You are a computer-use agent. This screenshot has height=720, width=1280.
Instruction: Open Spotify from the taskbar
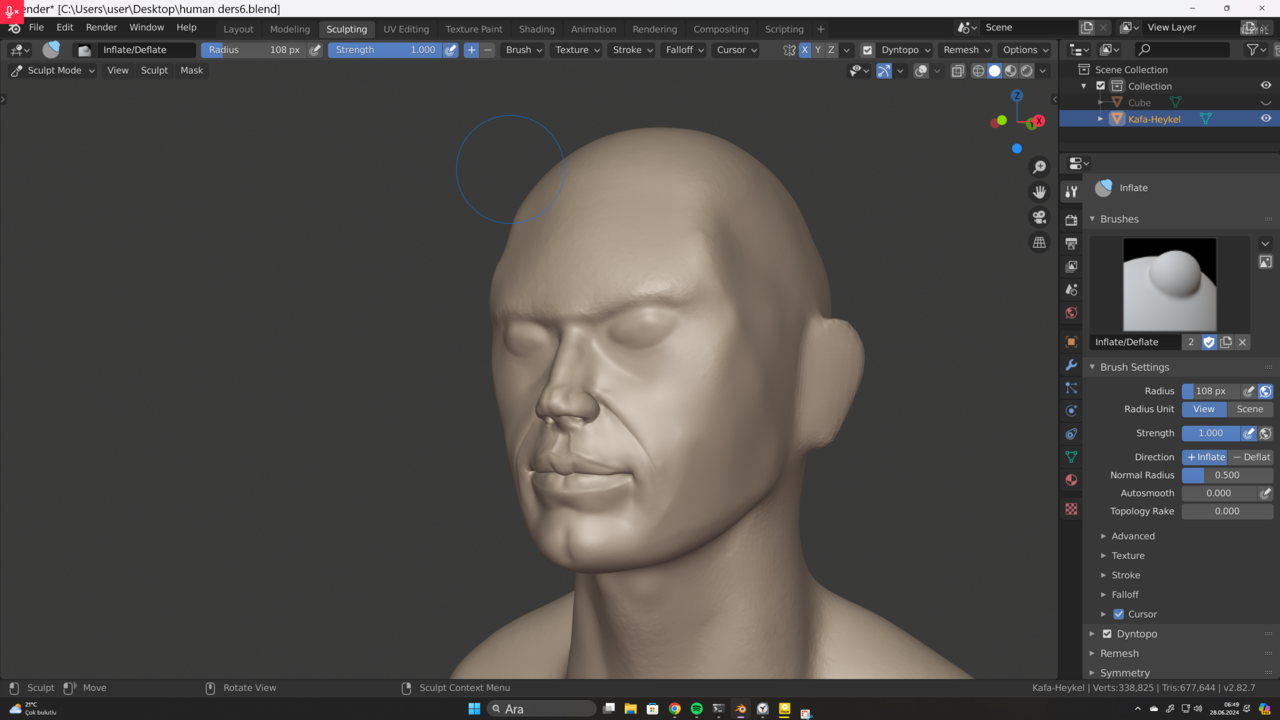(697, 709)
